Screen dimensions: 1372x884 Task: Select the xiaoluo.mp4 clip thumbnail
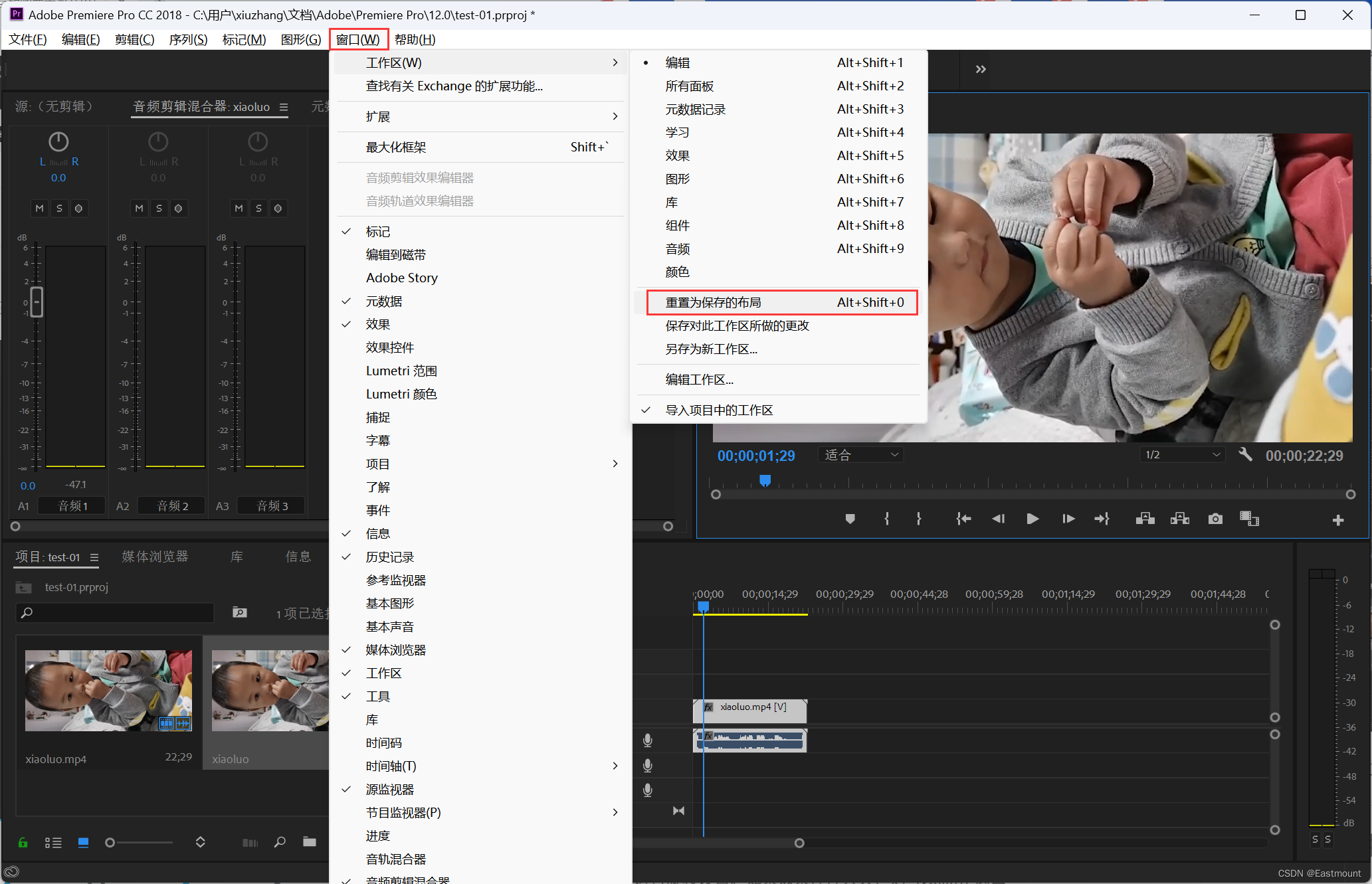pyautogui.click(x=108, y=690)
